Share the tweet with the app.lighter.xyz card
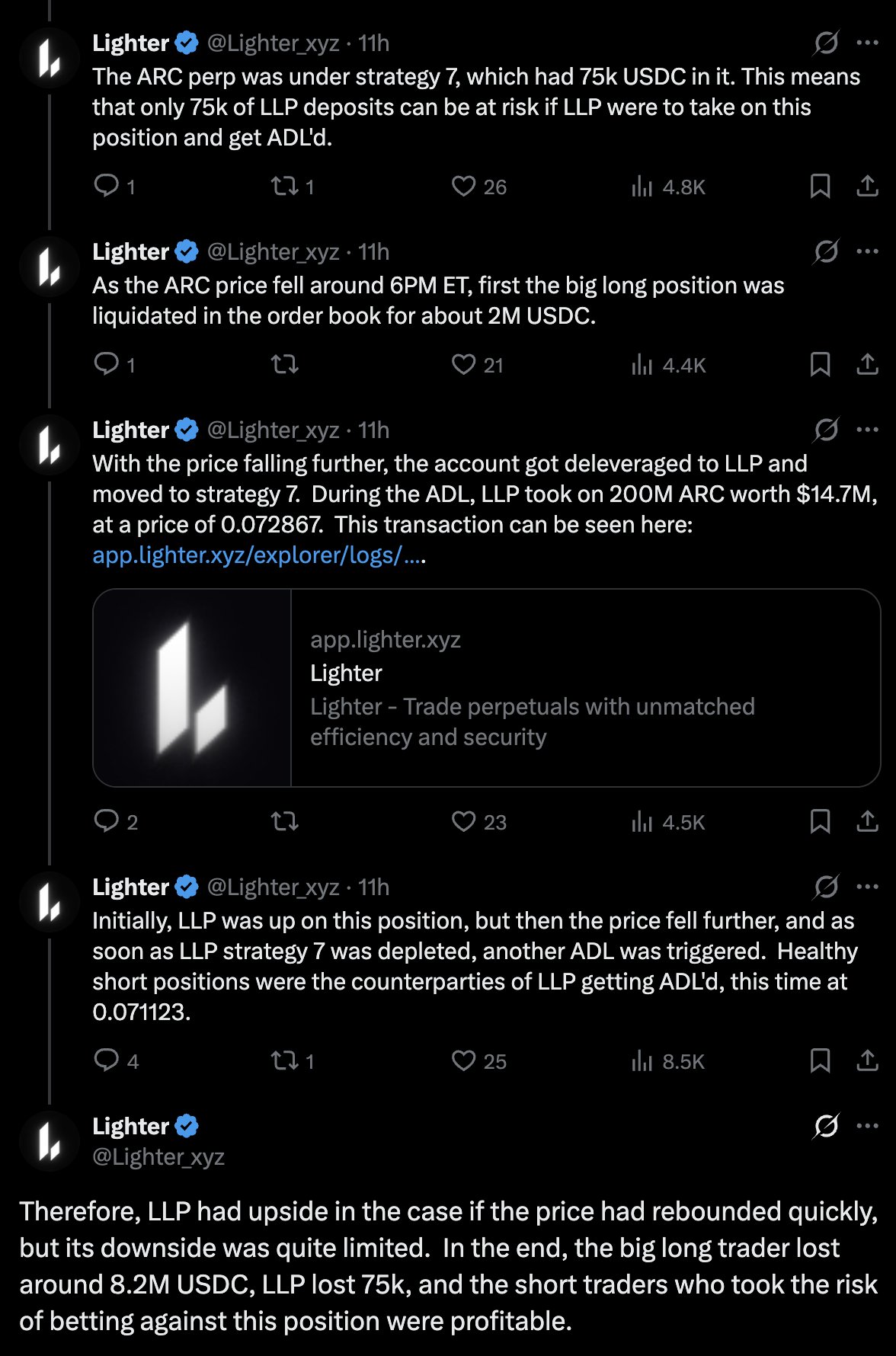Screen dimensions: 896x1356 point(868,822)
